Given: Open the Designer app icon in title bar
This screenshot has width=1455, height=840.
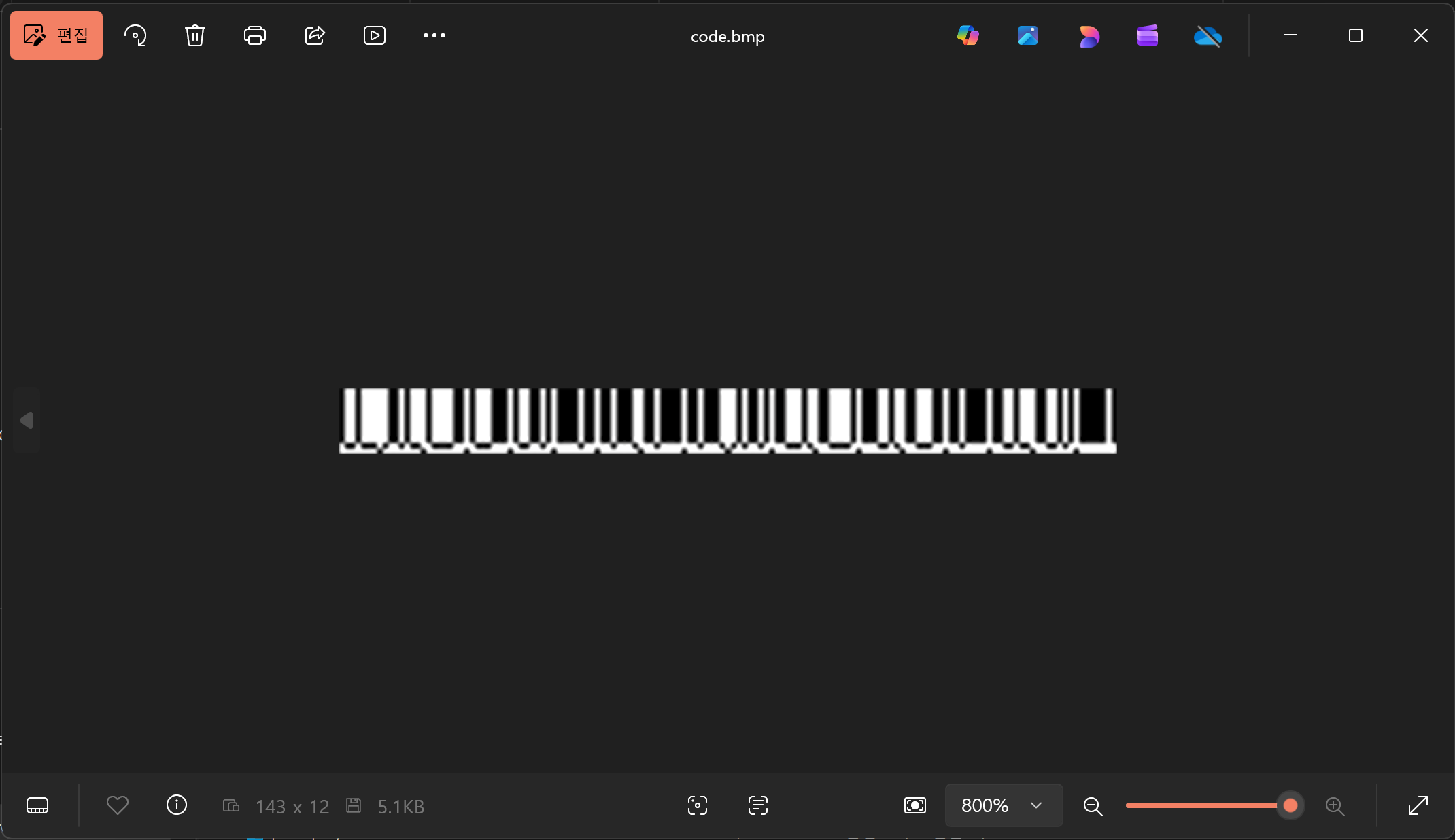Looking at the screenshot, I should [1089, 35].
